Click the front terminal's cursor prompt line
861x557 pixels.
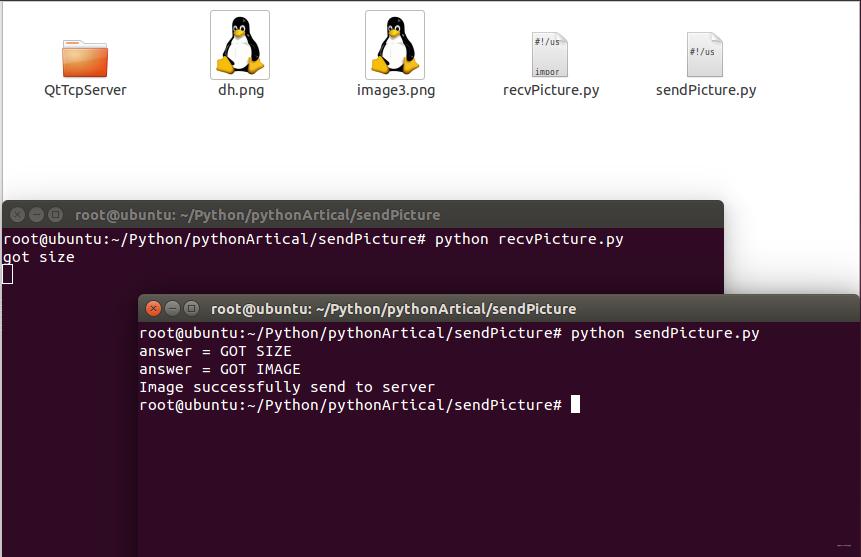pos(360,405)
